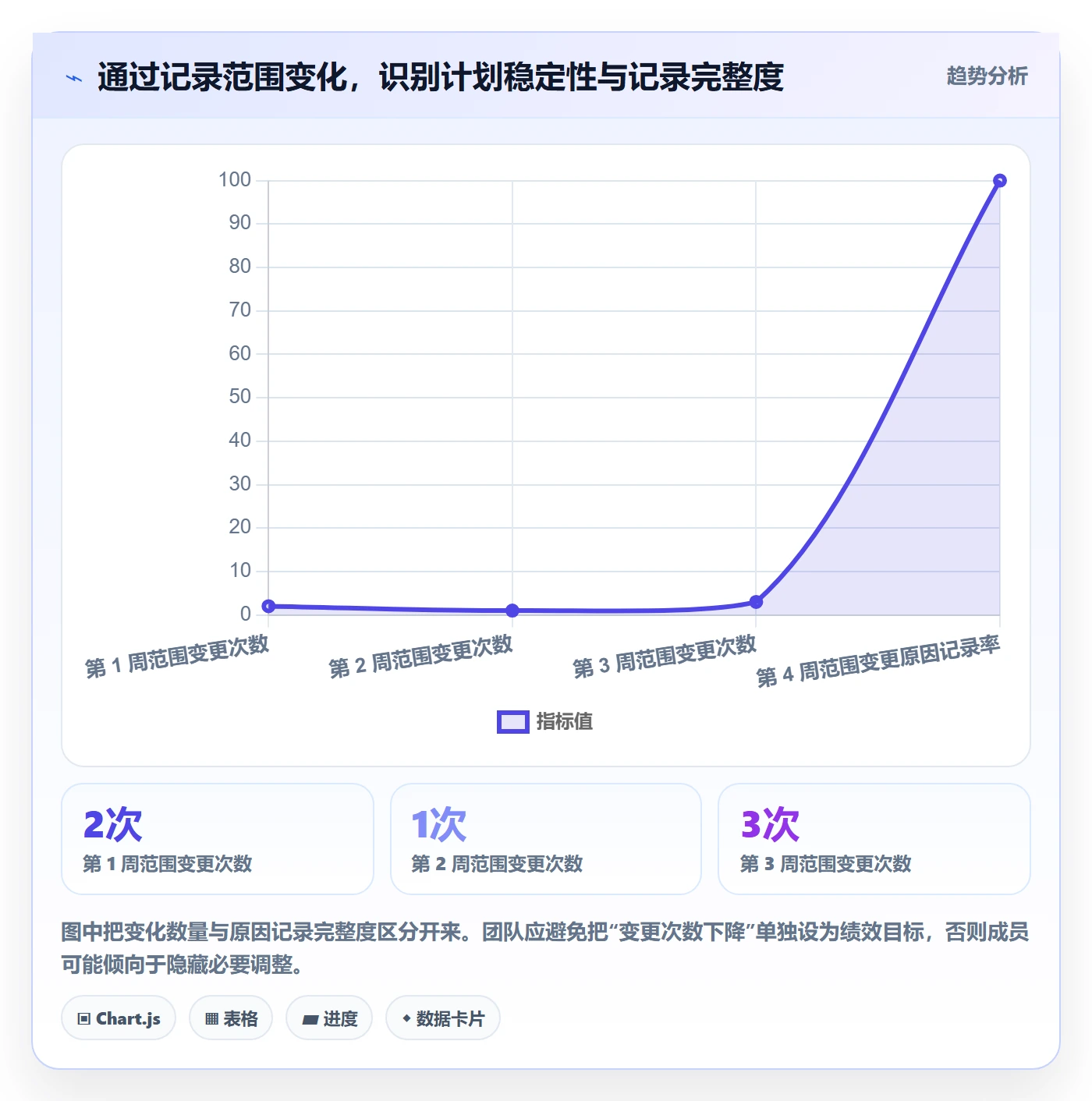Click the title 通过记录范围变化，识别计划稳定性与记录完整度
This screenshot has height=1101, width=1092.
click(x=441, y=77)
